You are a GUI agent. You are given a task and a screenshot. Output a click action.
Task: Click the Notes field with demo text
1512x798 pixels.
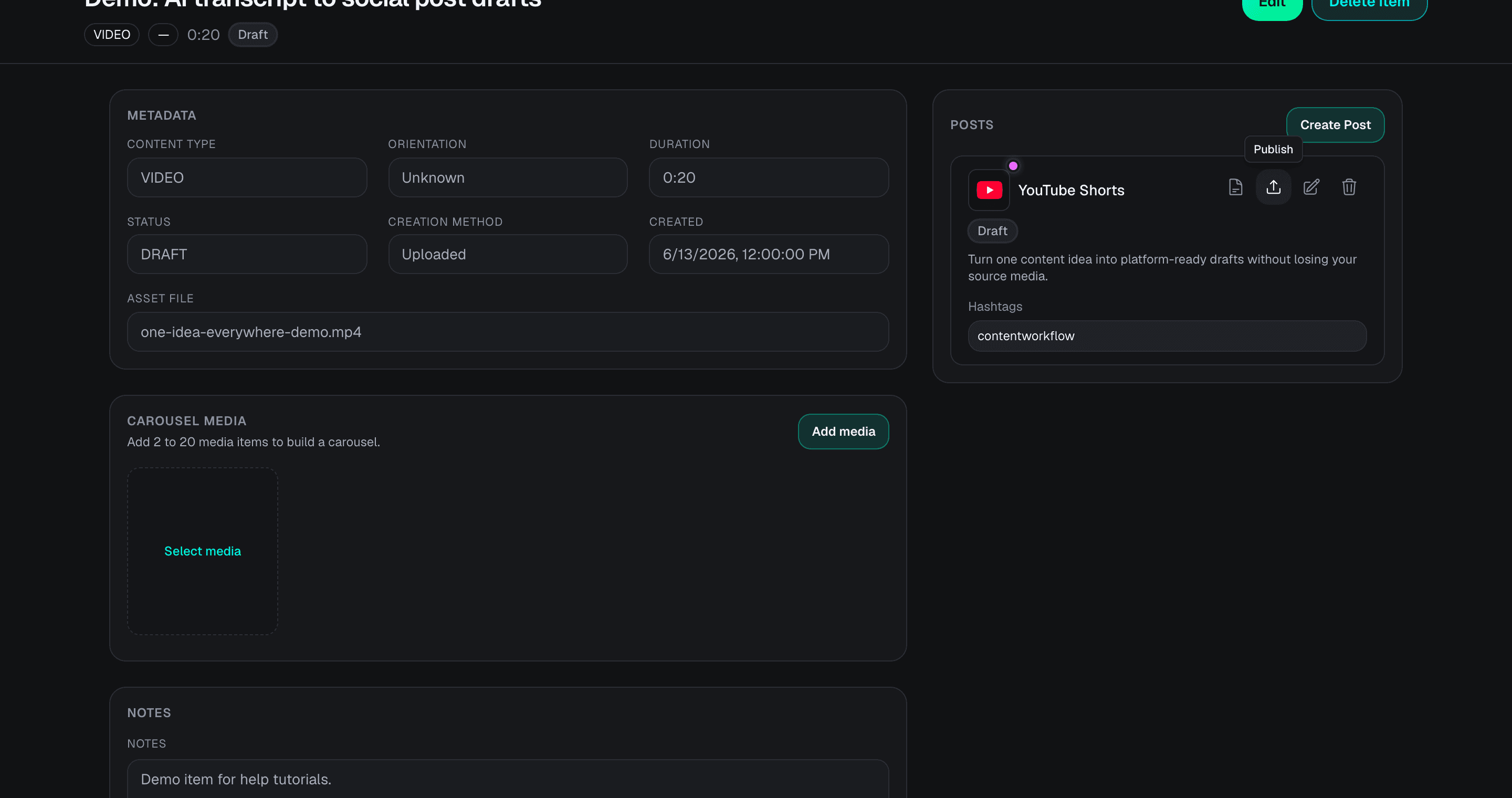coord(508,779)
